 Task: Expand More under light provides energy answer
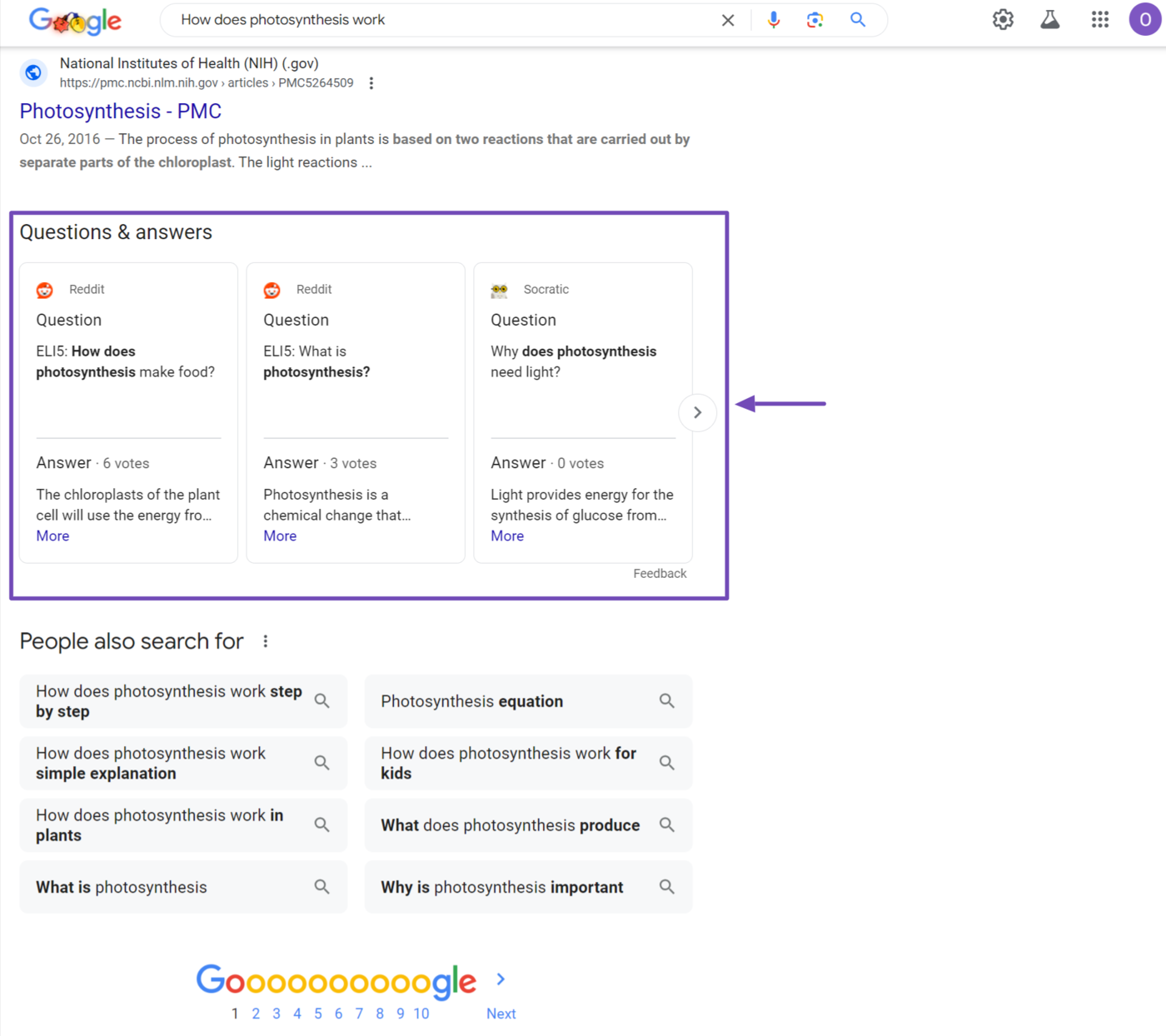point(507,536)
